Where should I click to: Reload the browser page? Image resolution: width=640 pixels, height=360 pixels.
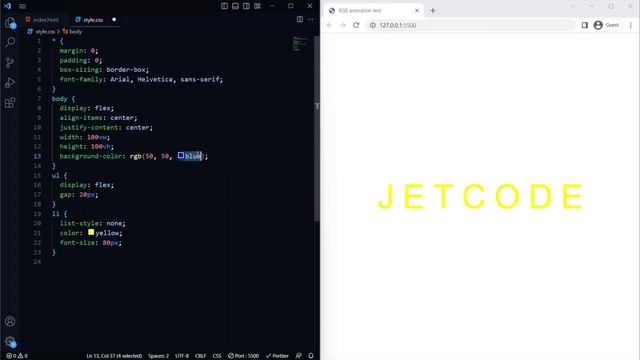point(356,25)
